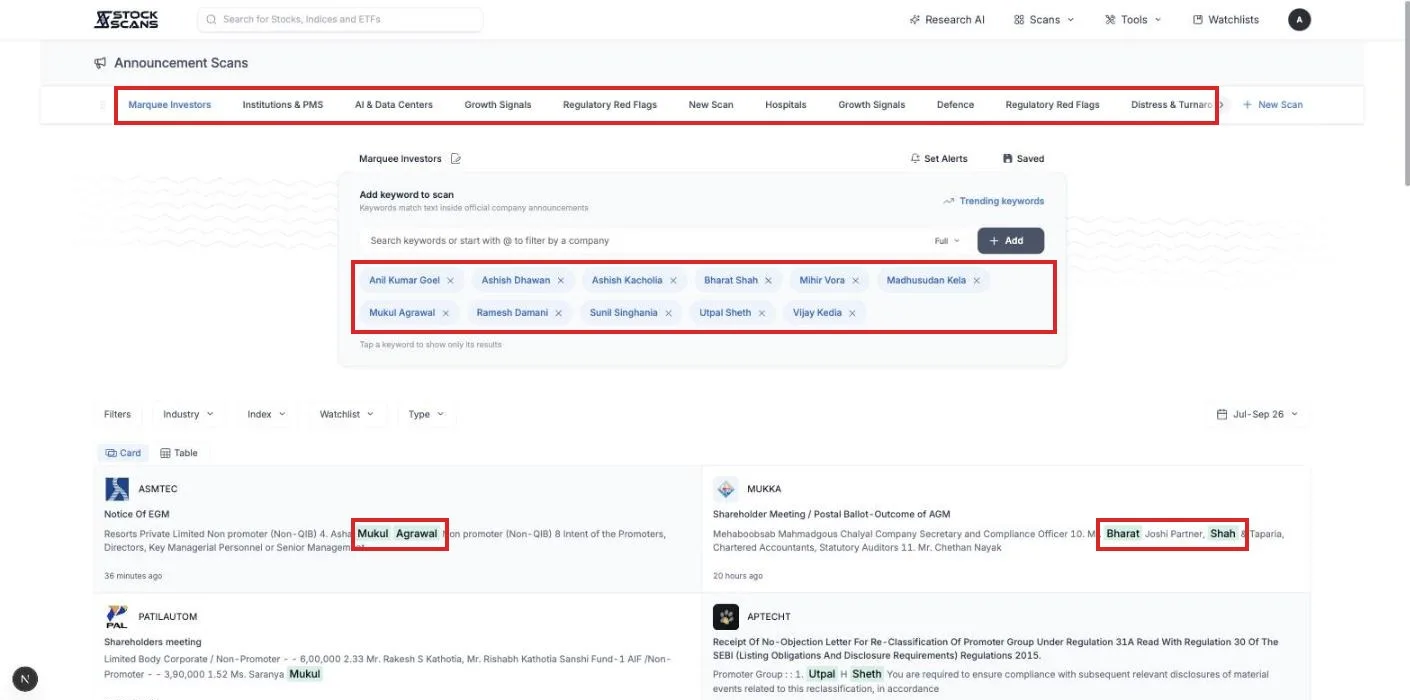Image resolution: width=1410 pixels, height=700 pixels.
Task: Open the Scans dropdown menu
Action: (x=1044, y=19)
